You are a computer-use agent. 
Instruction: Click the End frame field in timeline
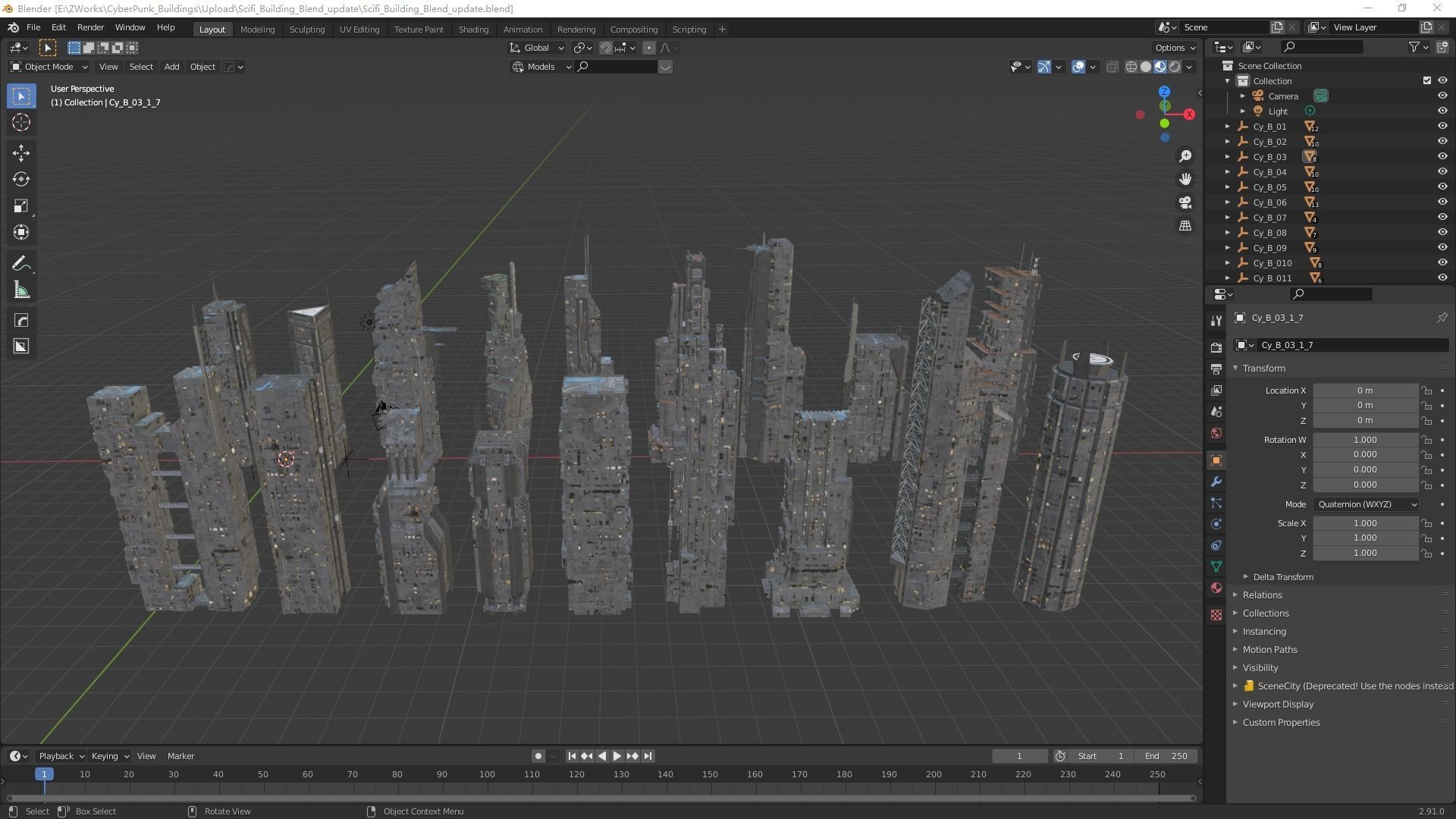(x=1166, y=757)
